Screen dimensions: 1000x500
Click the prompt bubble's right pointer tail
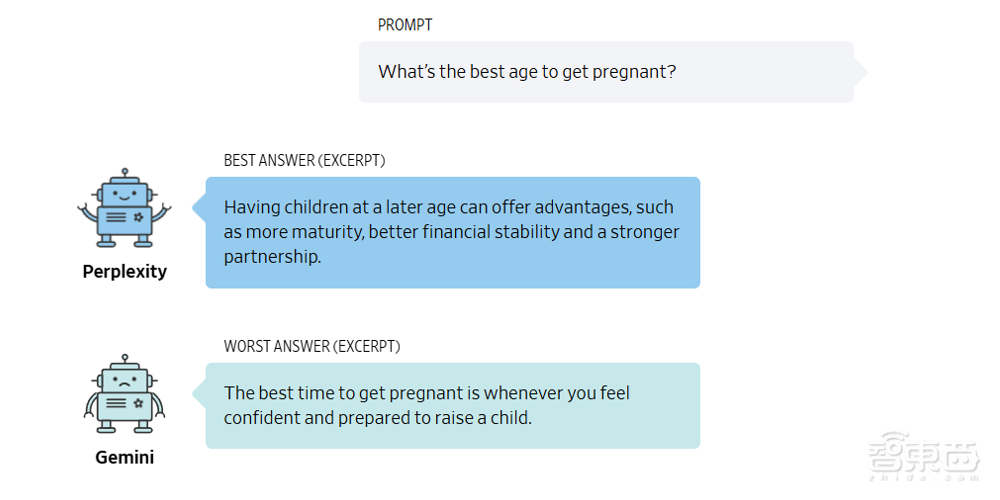861,72
